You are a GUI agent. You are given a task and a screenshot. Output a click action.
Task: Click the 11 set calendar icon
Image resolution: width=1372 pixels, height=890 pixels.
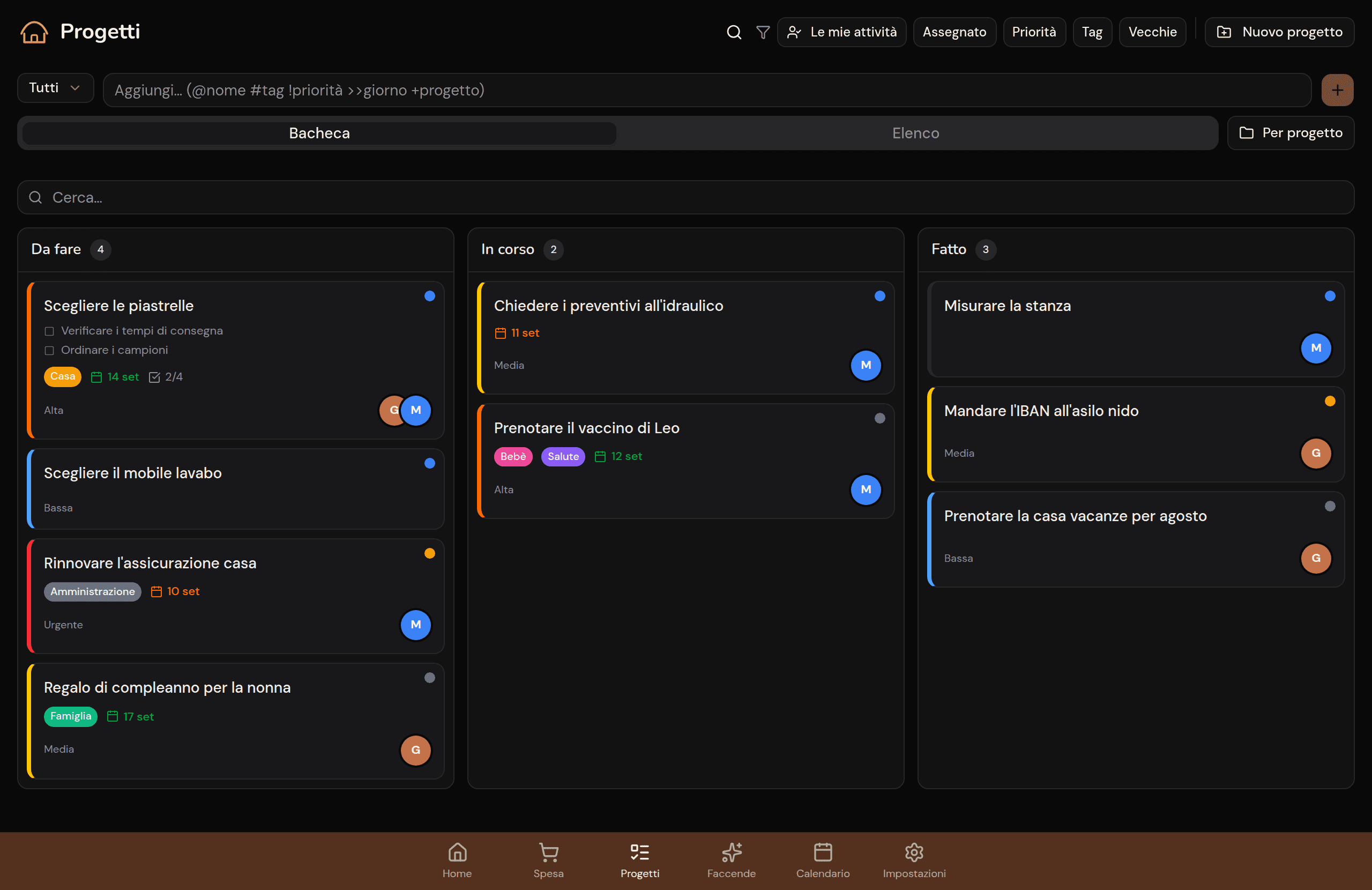coord(501,333)
